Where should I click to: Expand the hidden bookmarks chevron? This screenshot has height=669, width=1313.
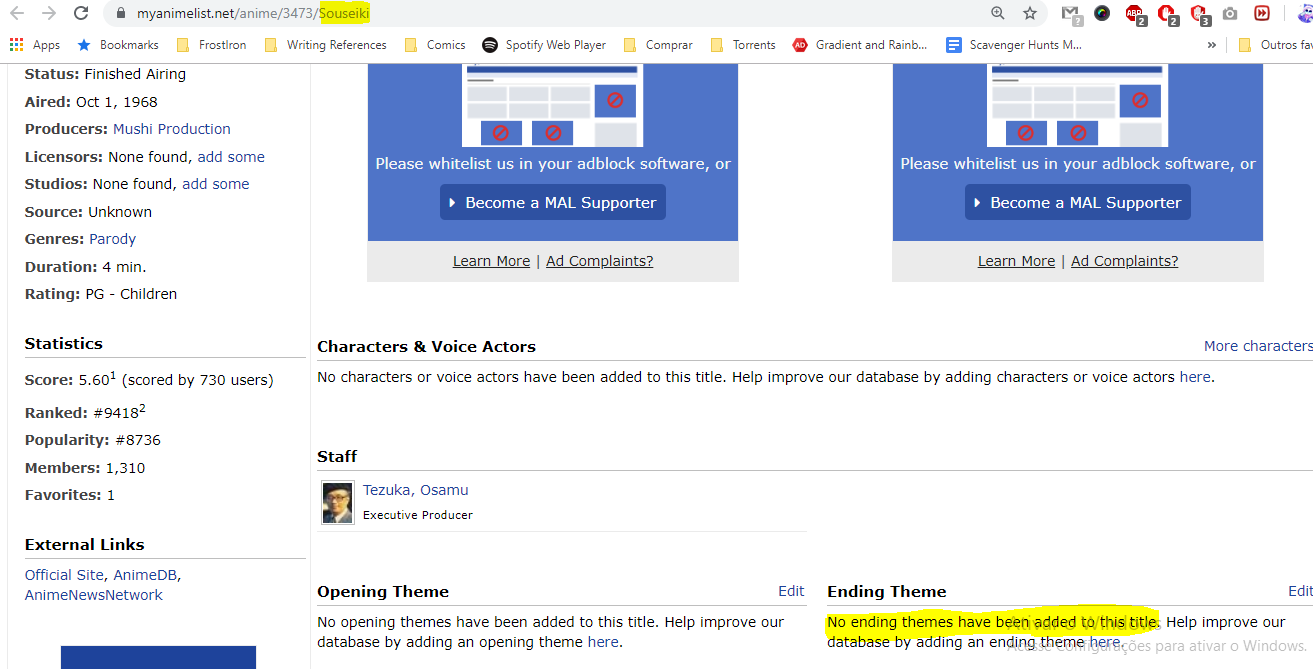pyautogui.click(x=1212, y=45)
